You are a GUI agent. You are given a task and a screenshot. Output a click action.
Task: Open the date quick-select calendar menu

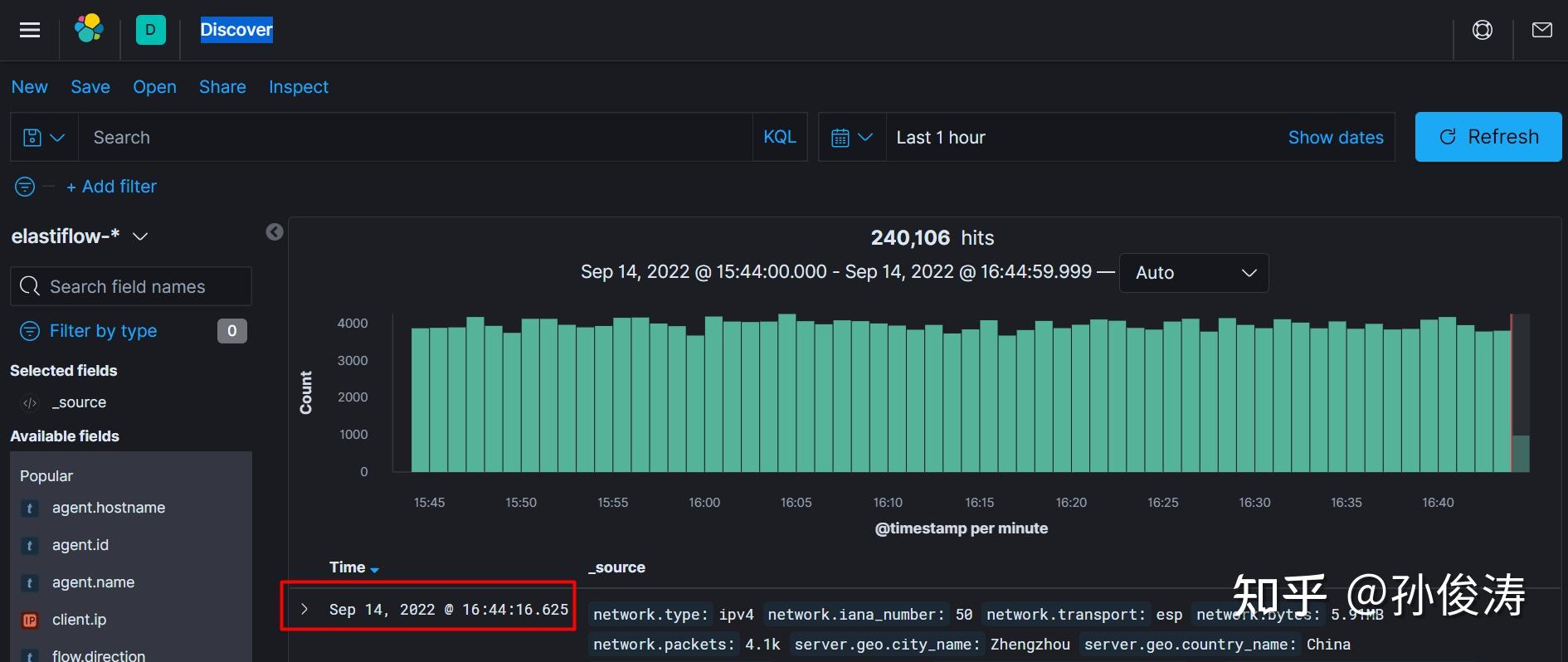click(x=852, y=138)
